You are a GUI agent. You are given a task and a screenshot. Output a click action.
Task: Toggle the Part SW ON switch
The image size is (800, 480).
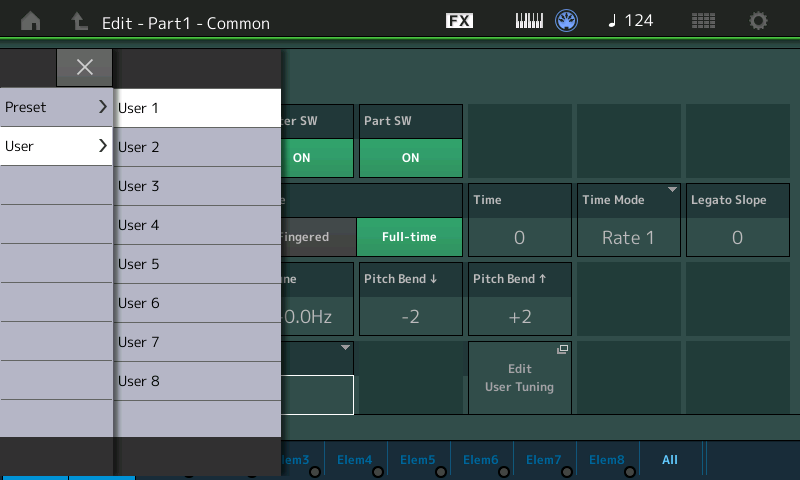click(410, 157)
